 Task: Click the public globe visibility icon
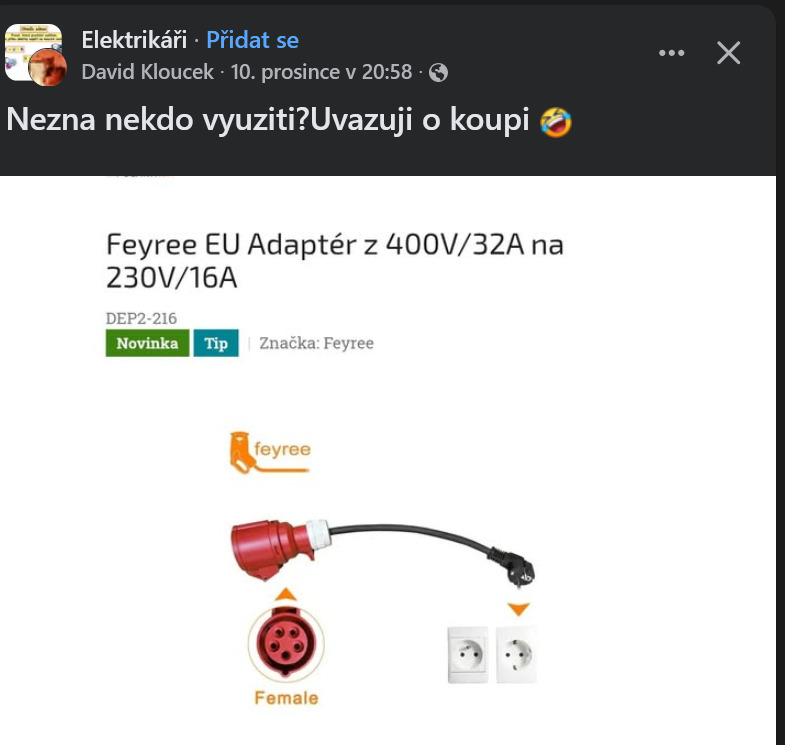[438, 73]
